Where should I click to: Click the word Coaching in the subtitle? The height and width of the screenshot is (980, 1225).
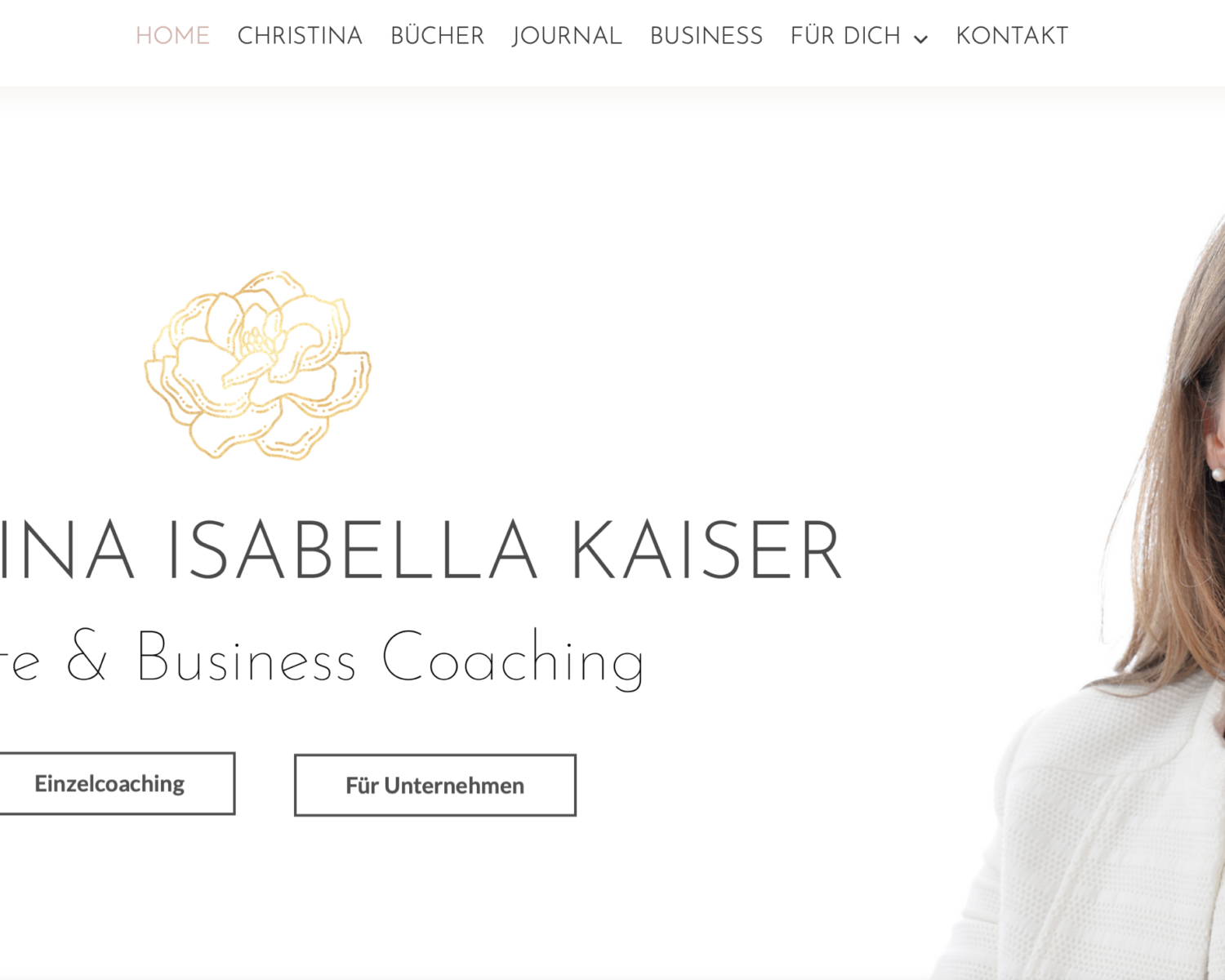click(x=514, y=658)
